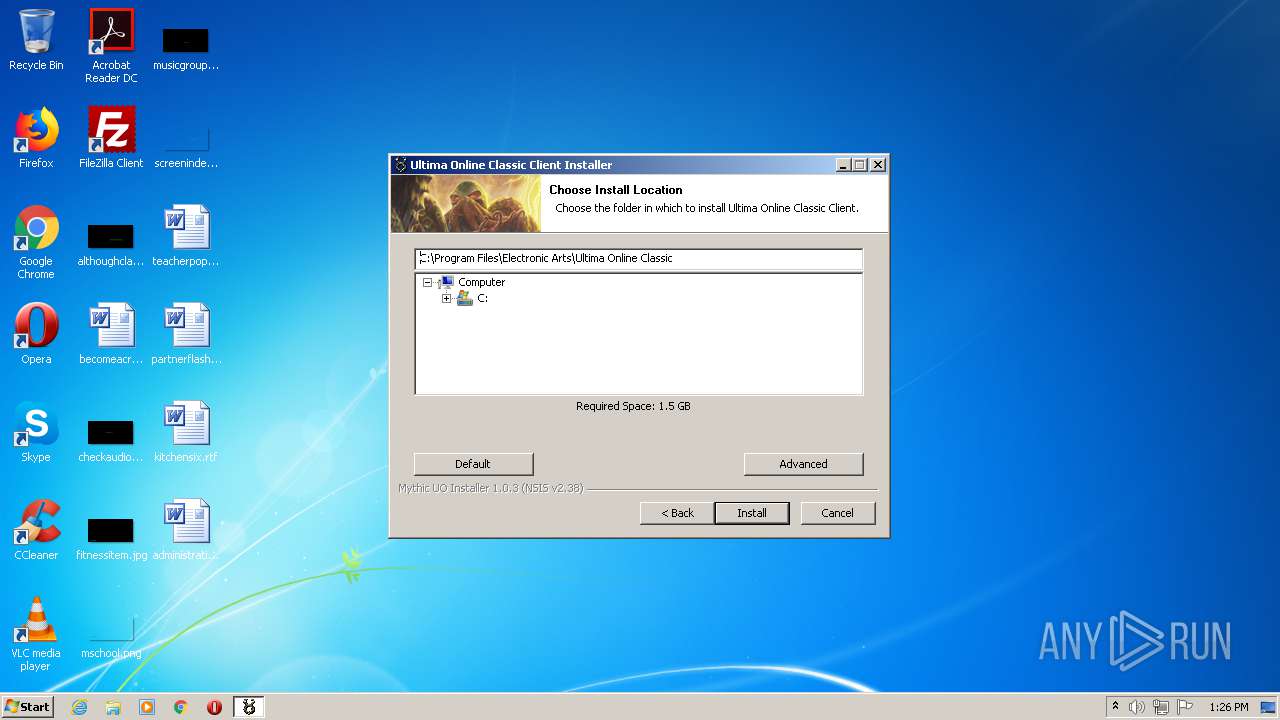
Task: Select the althoughcla desktop file
Action: coord(111,244)
